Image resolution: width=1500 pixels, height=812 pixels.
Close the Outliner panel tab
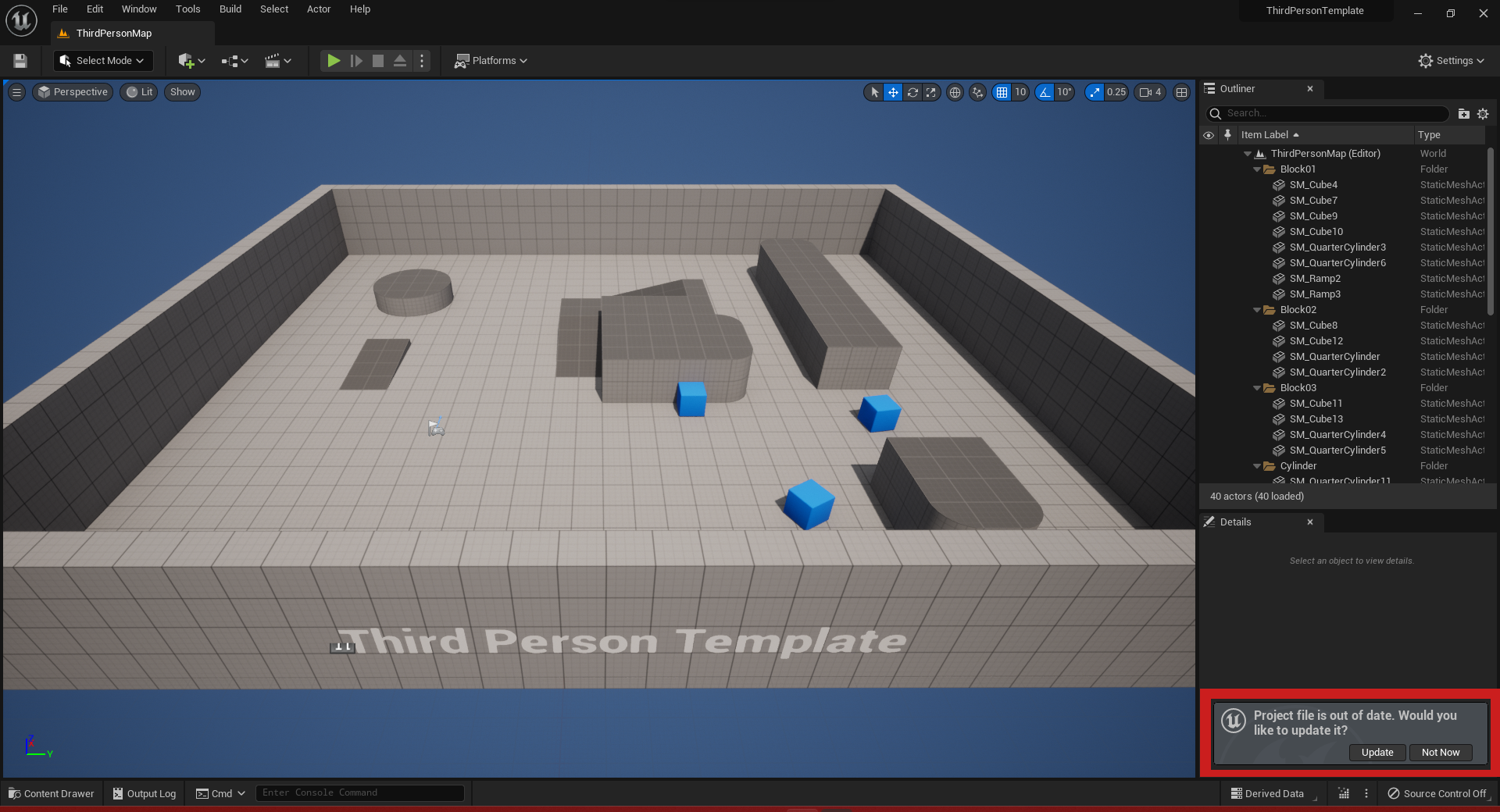(1310, 89)
